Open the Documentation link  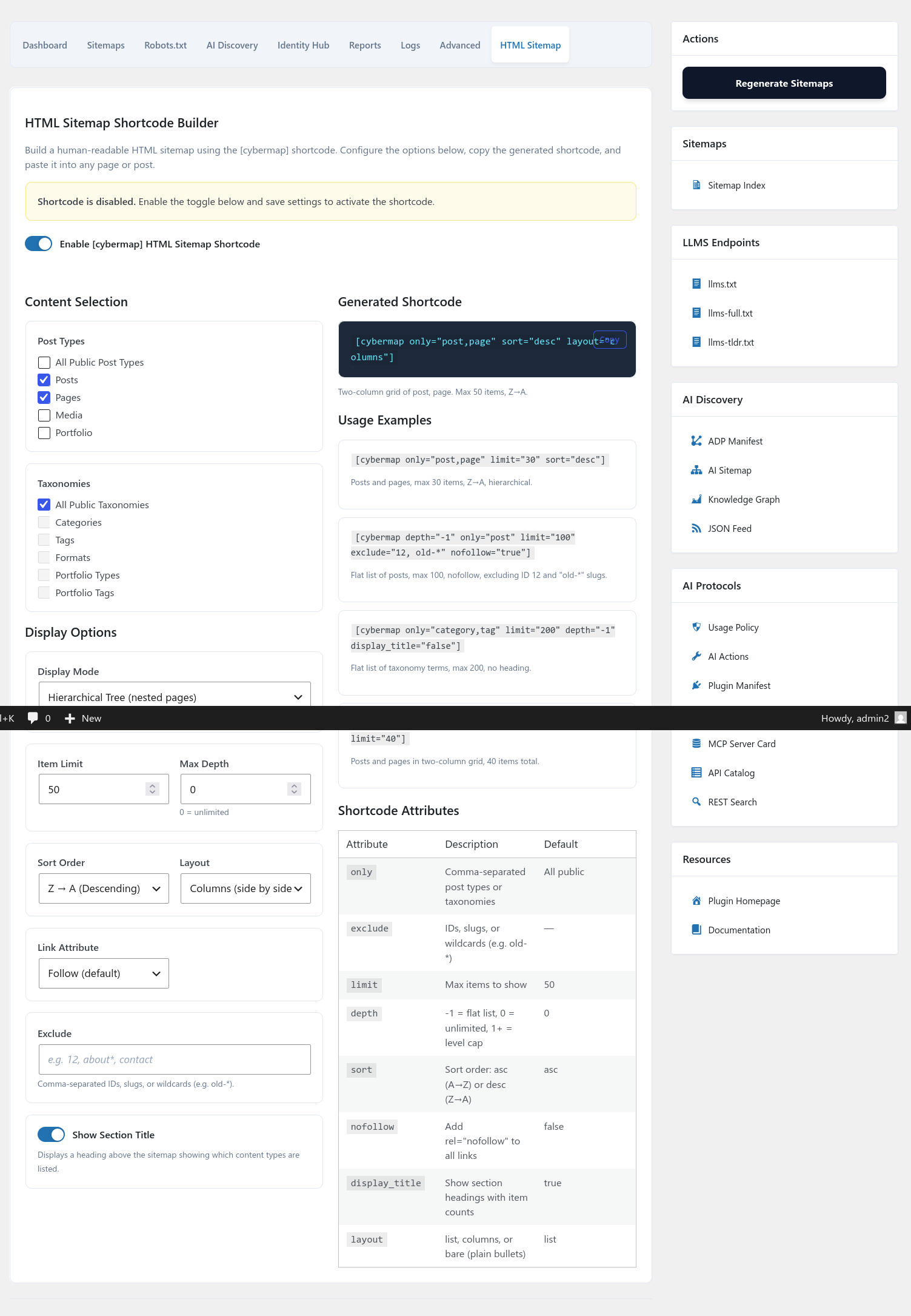[739, 930]
